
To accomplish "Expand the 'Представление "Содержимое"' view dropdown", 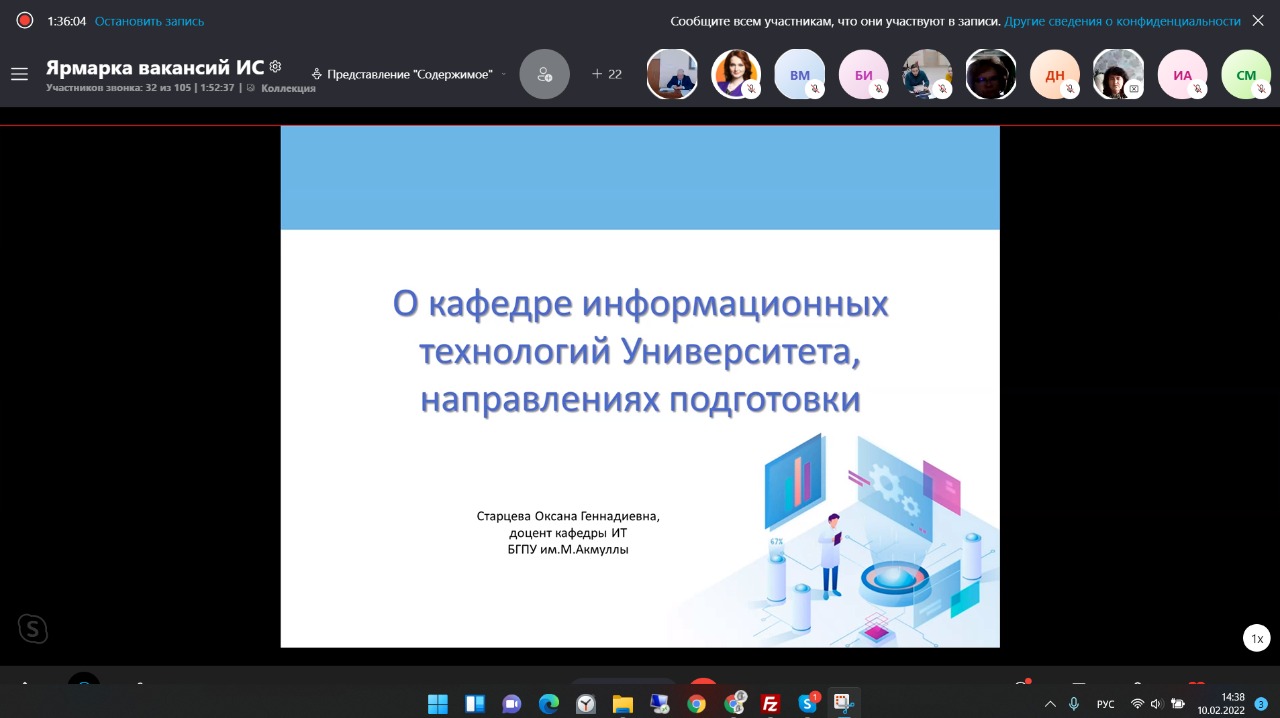I will (x=409, y=74).
